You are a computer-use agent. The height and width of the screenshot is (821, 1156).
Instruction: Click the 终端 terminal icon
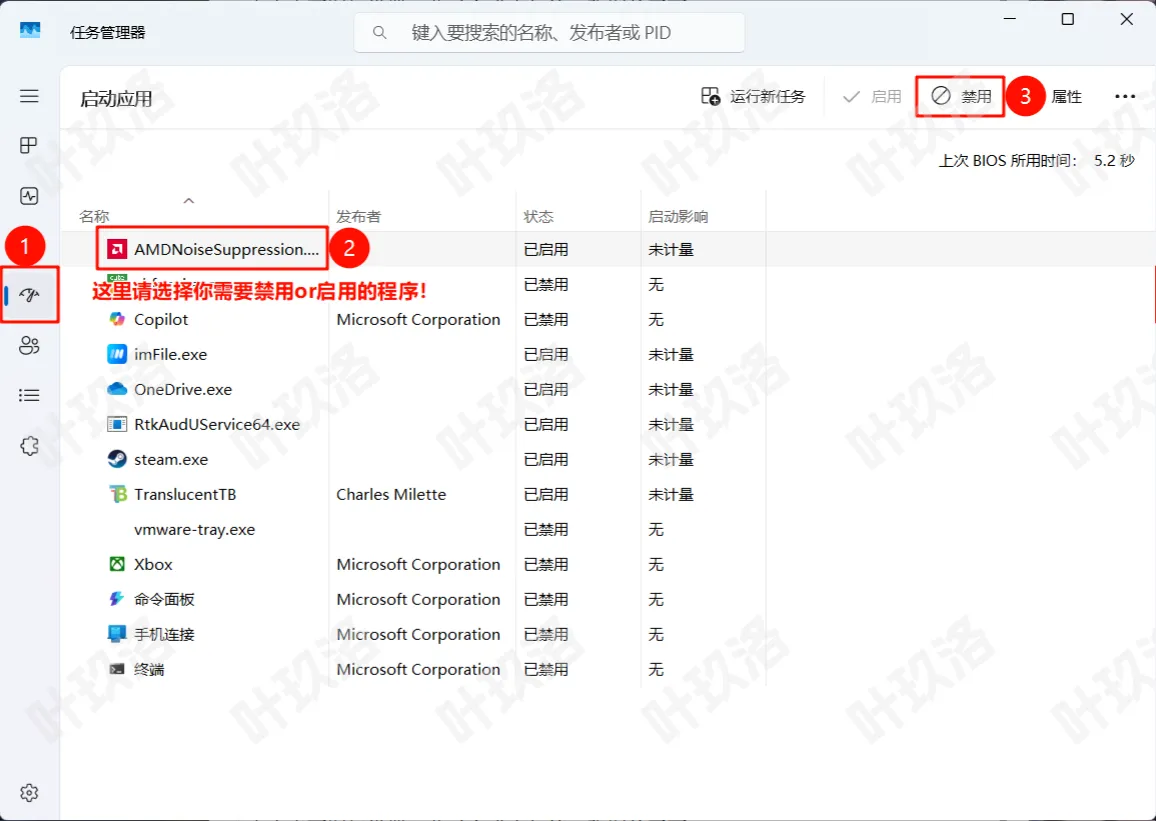tap(116, 669)
